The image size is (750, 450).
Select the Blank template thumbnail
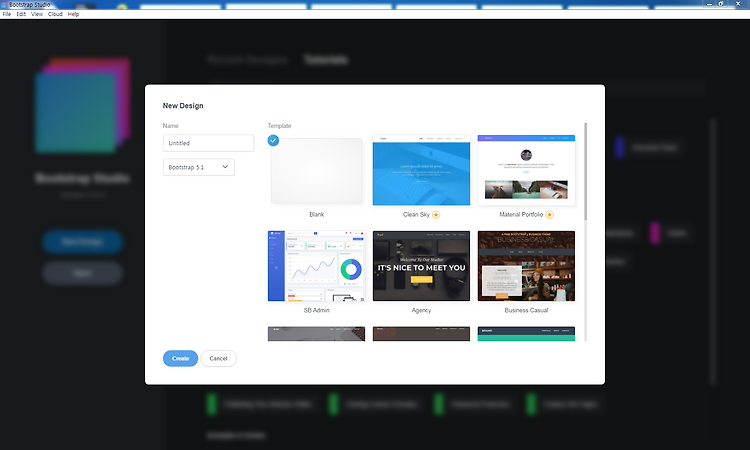316,171
